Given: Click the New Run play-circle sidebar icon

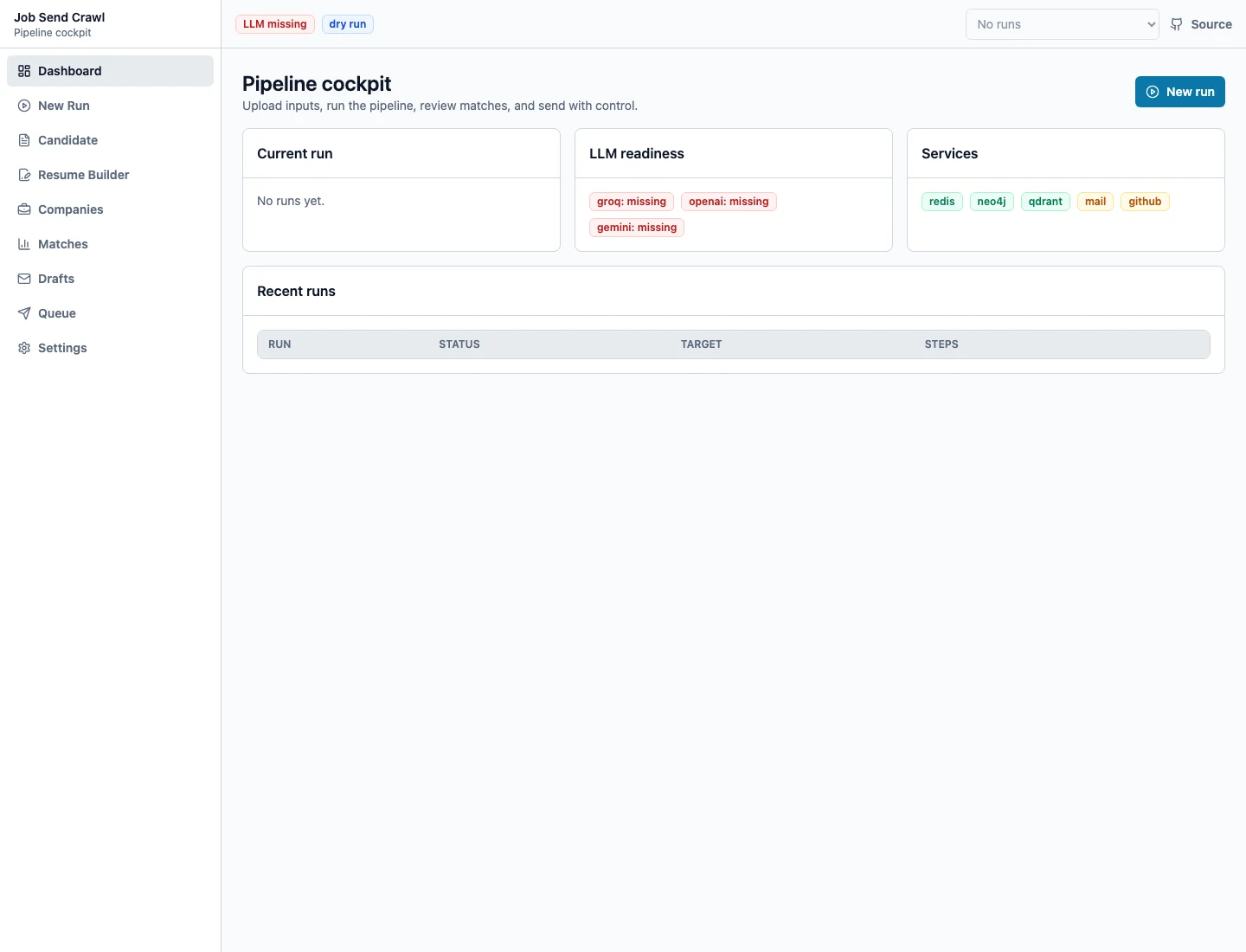Looking at the screenshot, I should 24,106.
